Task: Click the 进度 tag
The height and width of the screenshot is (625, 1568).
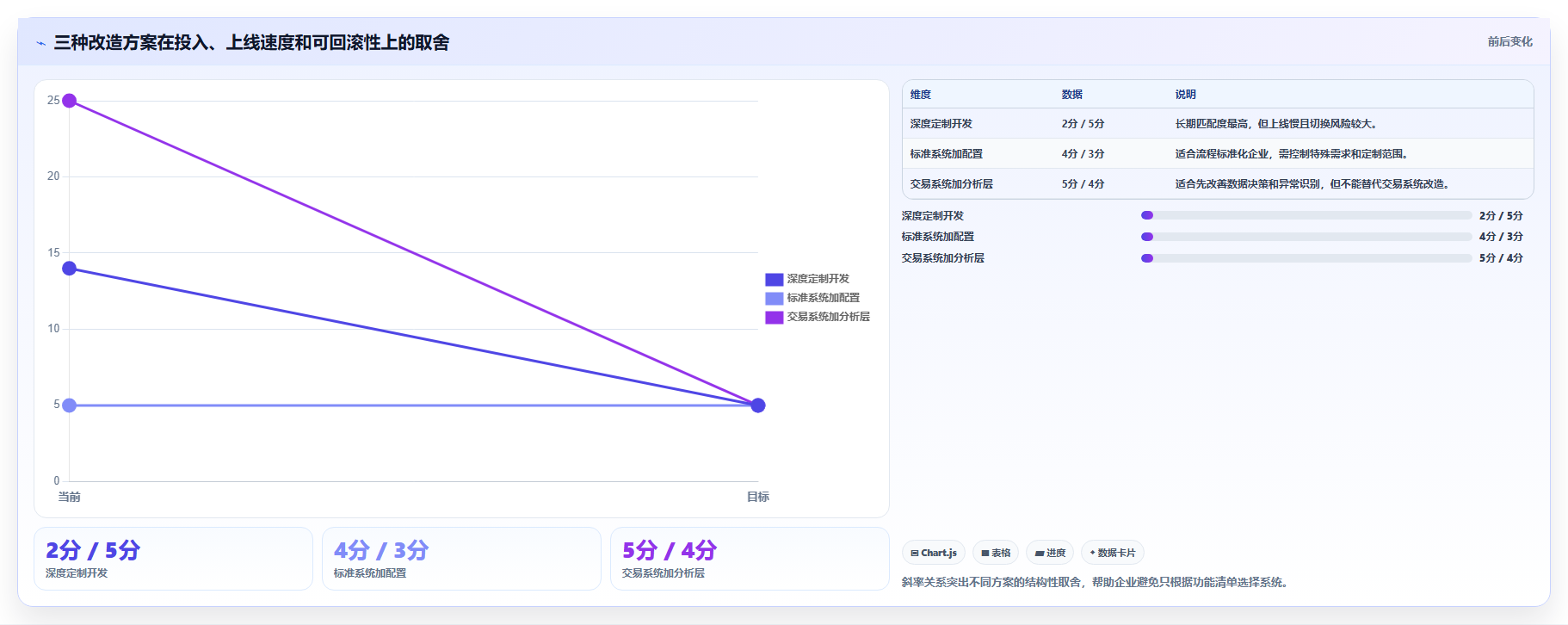Action: [1050, 553]
